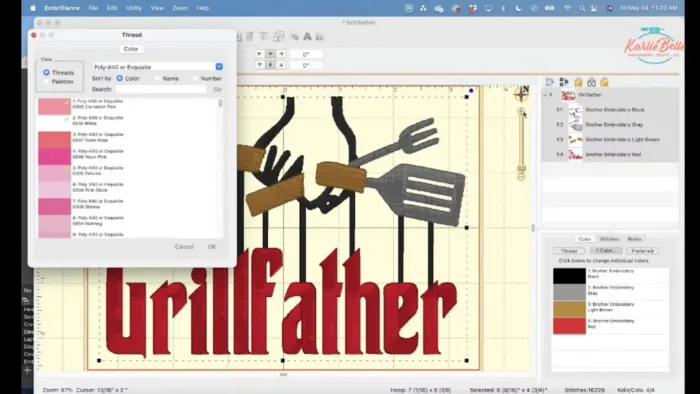Click the Bluetooth icon in menu bar
700x394 pixels.
click(x=504, y=8)
